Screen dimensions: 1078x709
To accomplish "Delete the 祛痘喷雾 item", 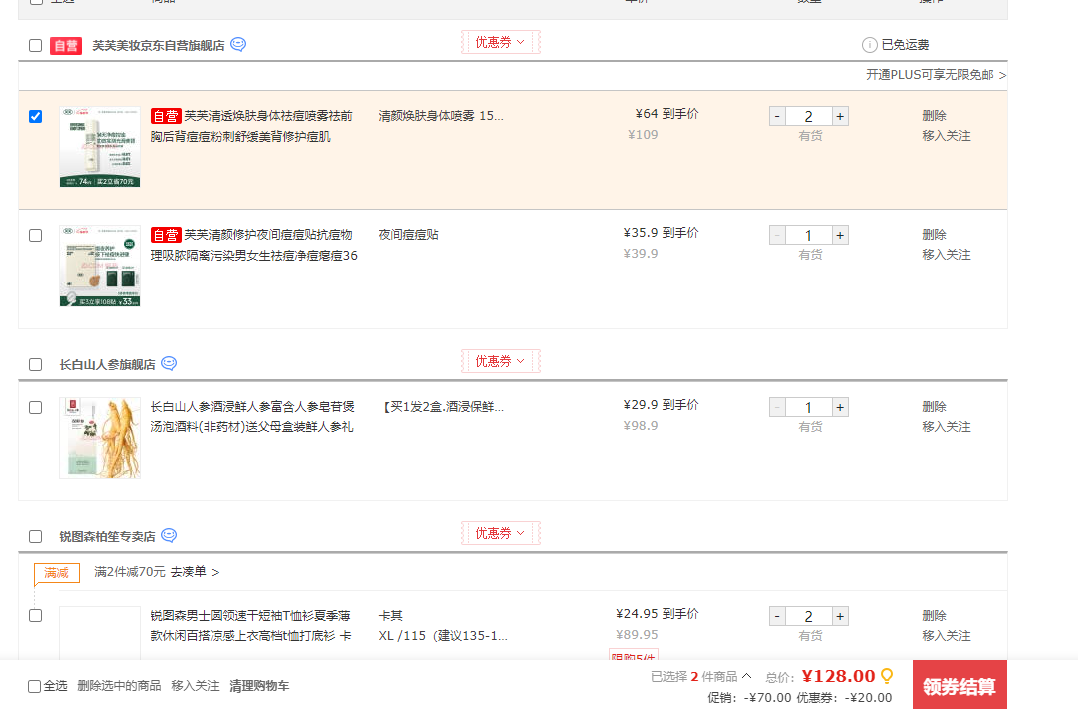I will point(934,116).
